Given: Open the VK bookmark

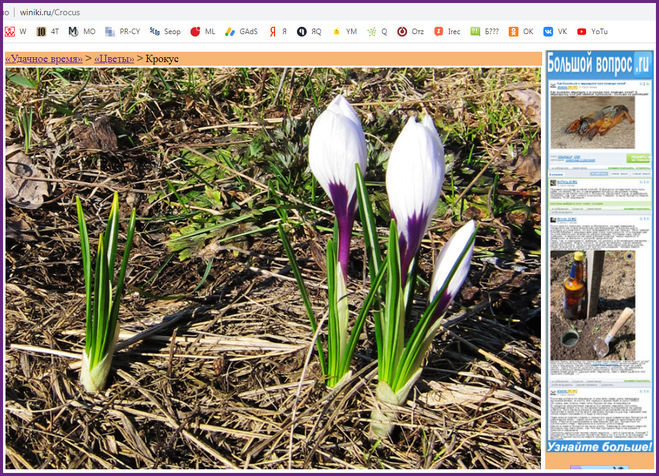Looking at the screenshot, I should pyautogui.click(x=555, y=32).
